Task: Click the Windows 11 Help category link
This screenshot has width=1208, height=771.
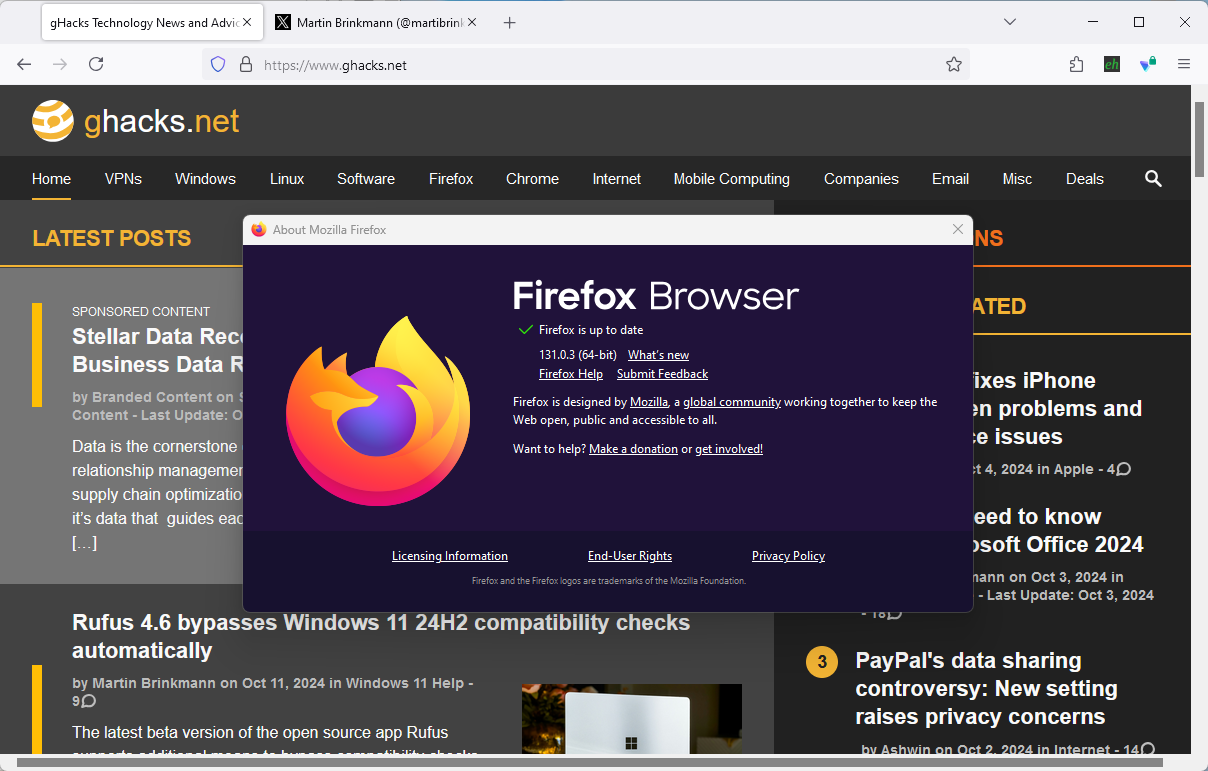Action: point(405,683)
